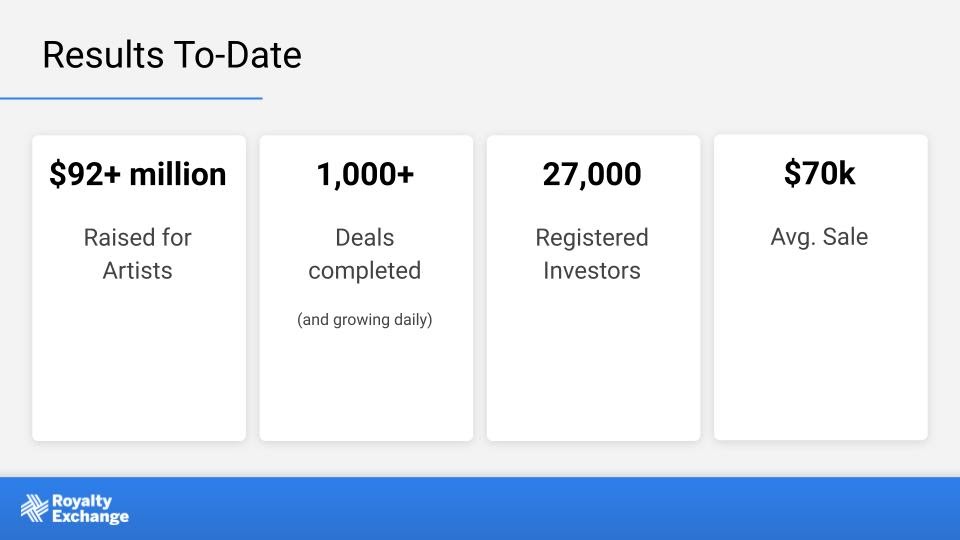Click the '$70k' headline figure
Image resolution: width=960 pixels, height=540 pixels.
point(820,173)
